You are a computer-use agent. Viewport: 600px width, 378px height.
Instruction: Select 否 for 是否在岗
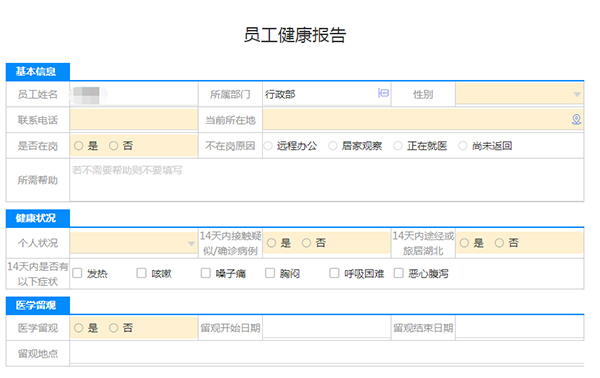(113, 146)
